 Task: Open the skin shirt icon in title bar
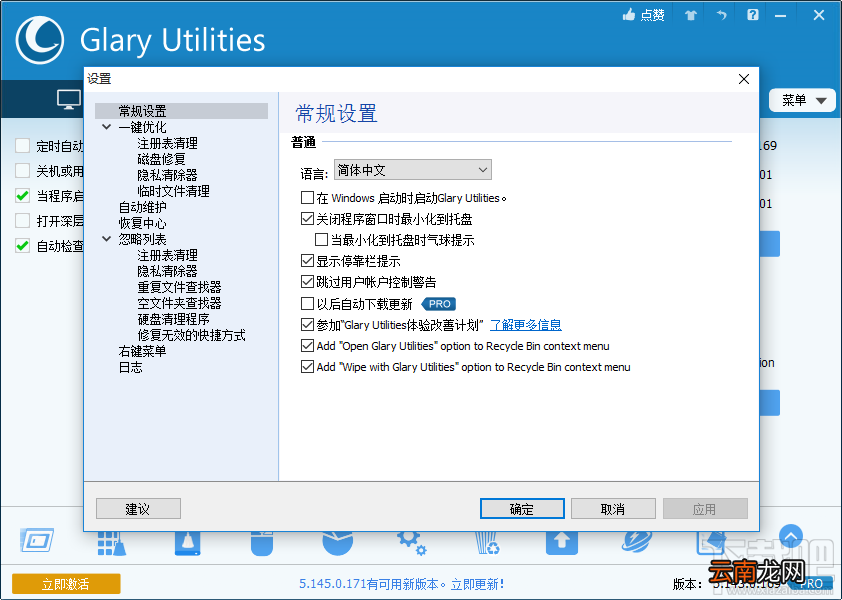691,15
